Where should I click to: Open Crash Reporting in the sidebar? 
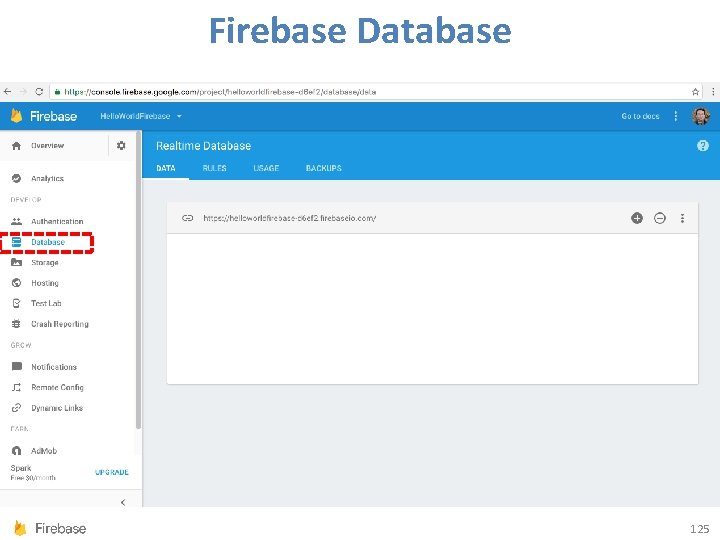(x=50, y=324)
